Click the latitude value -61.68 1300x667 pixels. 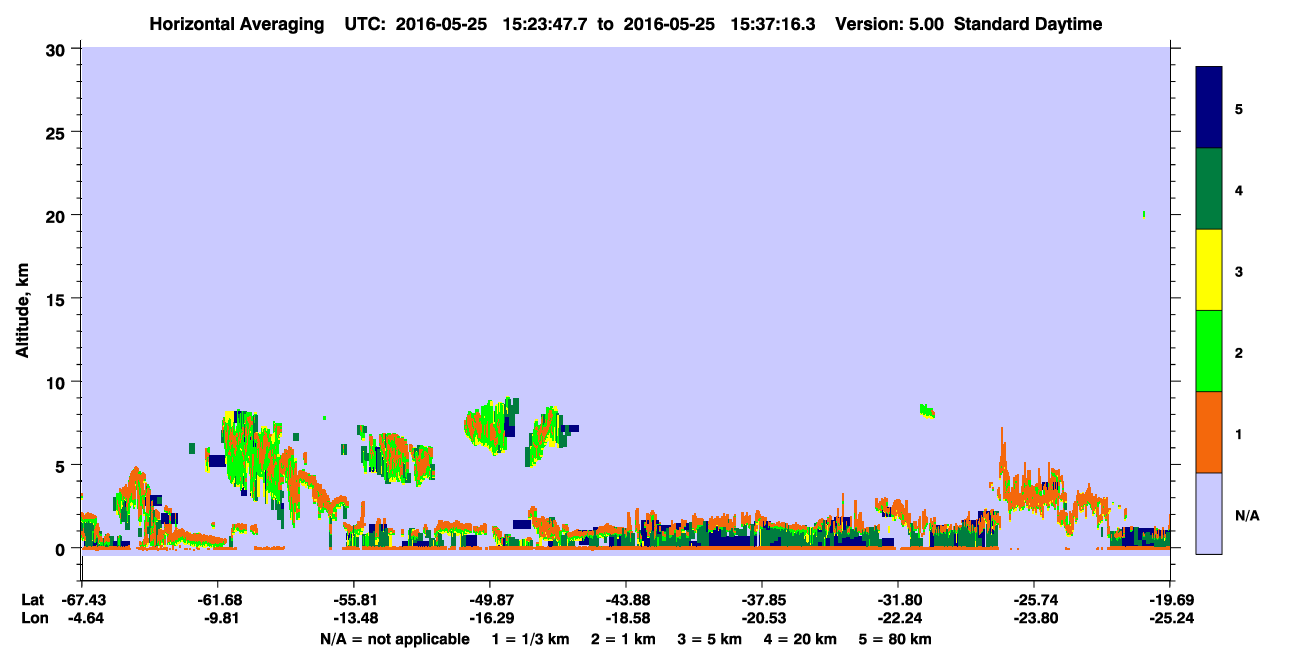point(218,600)
